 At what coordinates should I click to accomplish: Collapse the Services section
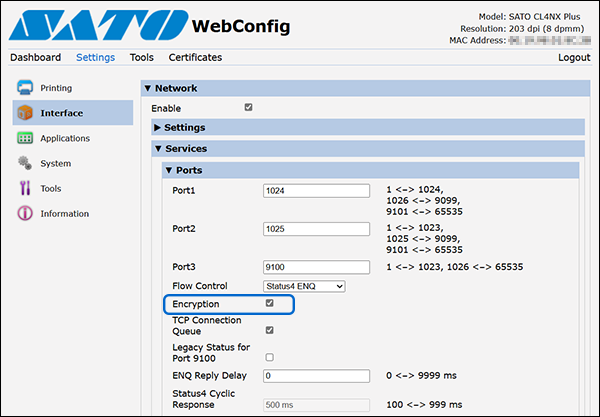click(185, 148)
